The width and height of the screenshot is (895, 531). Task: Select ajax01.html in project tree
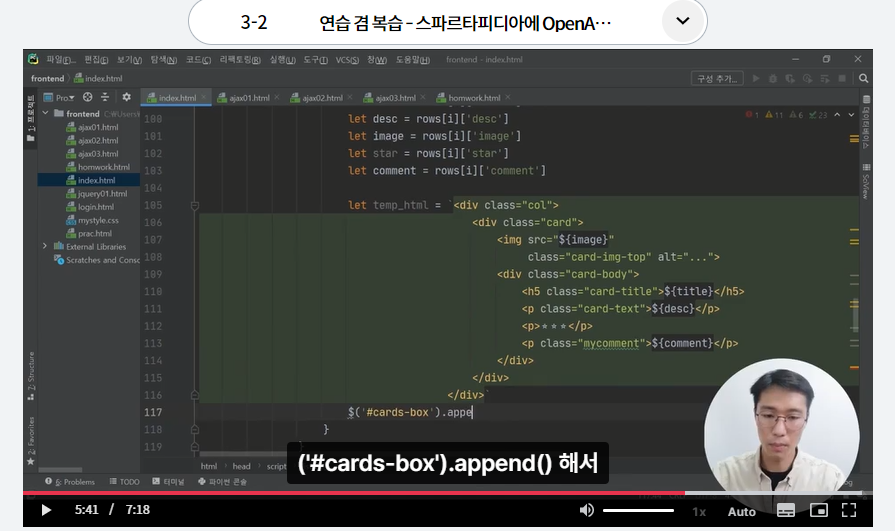coord(92,127)
